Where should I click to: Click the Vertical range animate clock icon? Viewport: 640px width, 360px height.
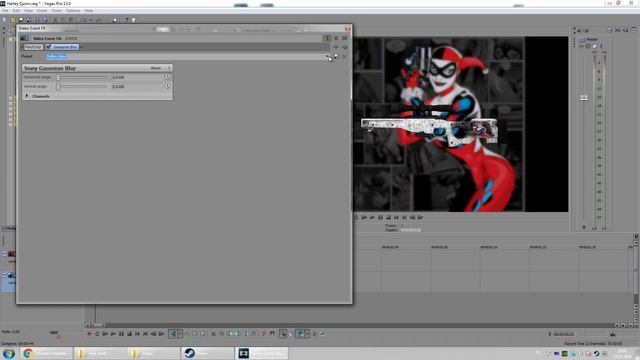click(167, 86)
